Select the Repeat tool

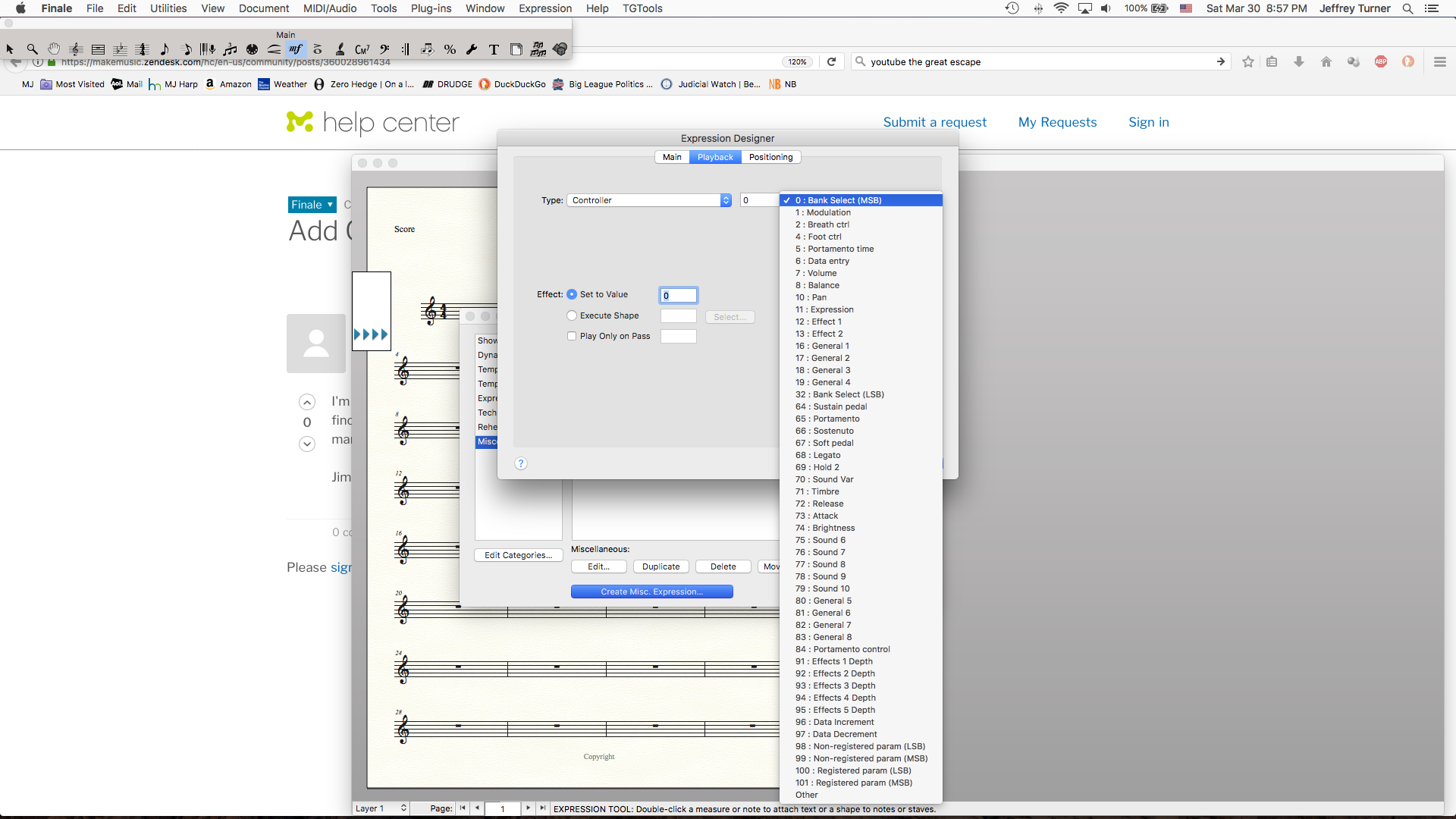pyautogui.click(x=406, y=49)
